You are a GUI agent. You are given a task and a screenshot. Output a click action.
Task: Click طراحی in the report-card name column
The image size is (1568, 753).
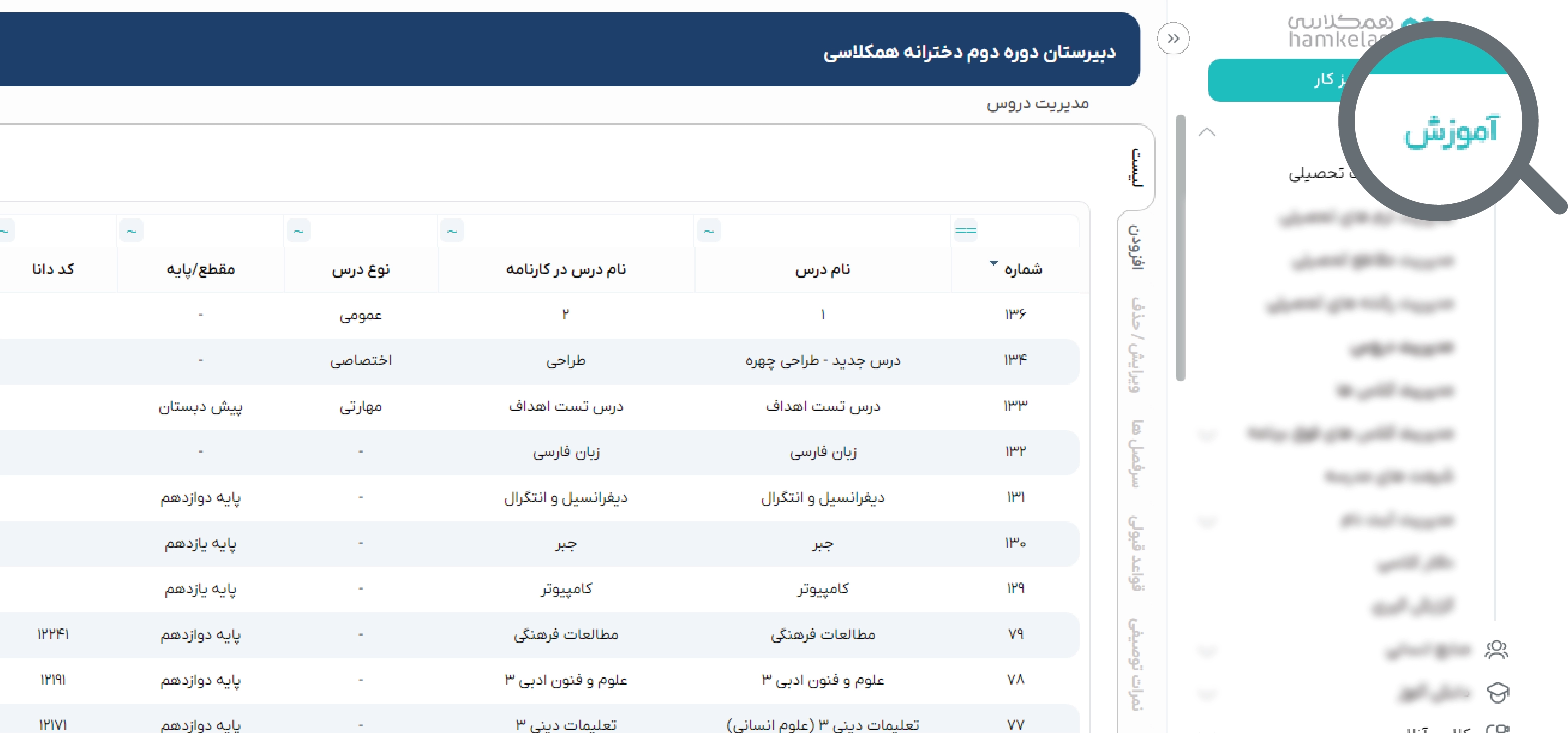(565, 360)
